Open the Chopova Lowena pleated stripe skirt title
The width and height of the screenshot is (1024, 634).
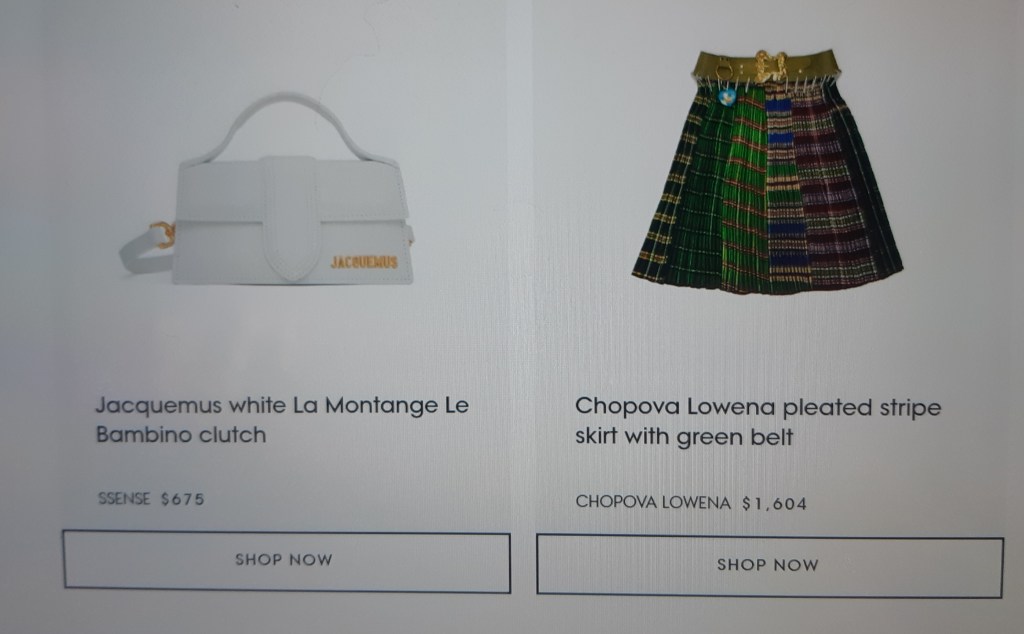click(x=758, y=422)
